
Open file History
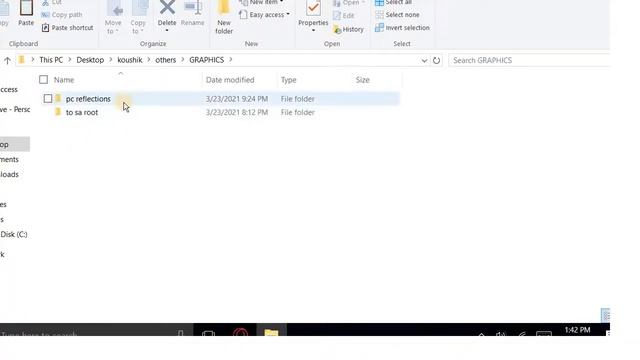[x=348, y=29]
